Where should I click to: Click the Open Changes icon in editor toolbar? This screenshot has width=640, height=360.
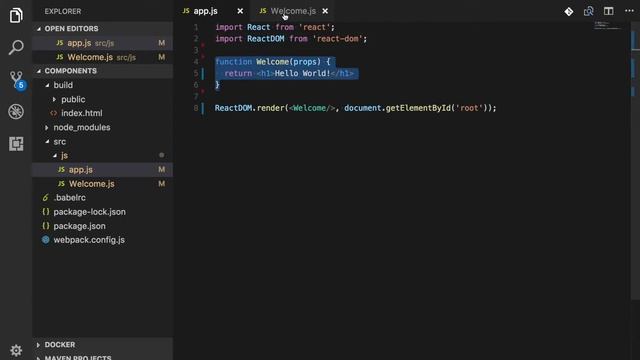coord(589,11)
